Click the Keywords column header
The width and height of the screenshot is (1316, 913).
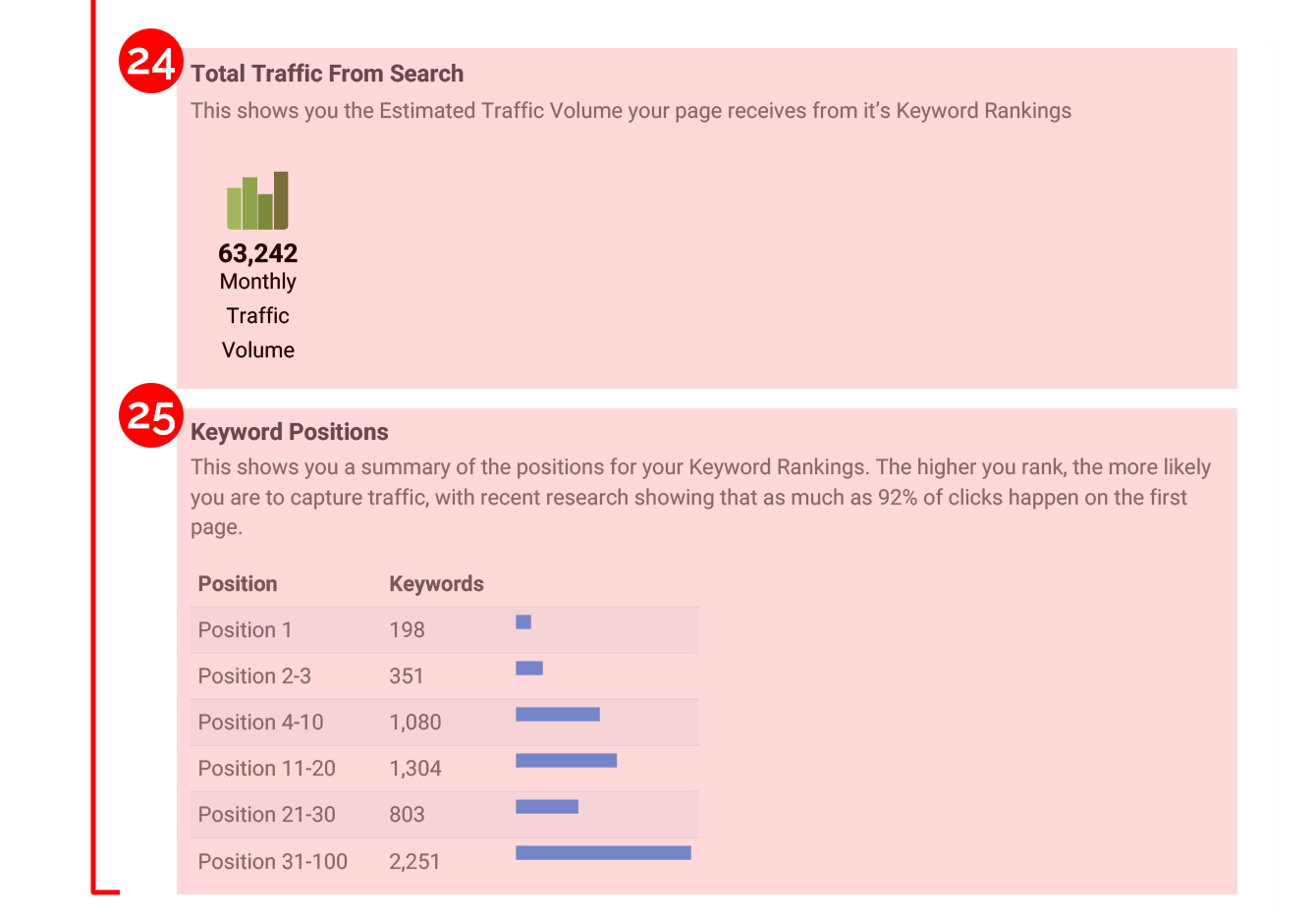point(436,584)
